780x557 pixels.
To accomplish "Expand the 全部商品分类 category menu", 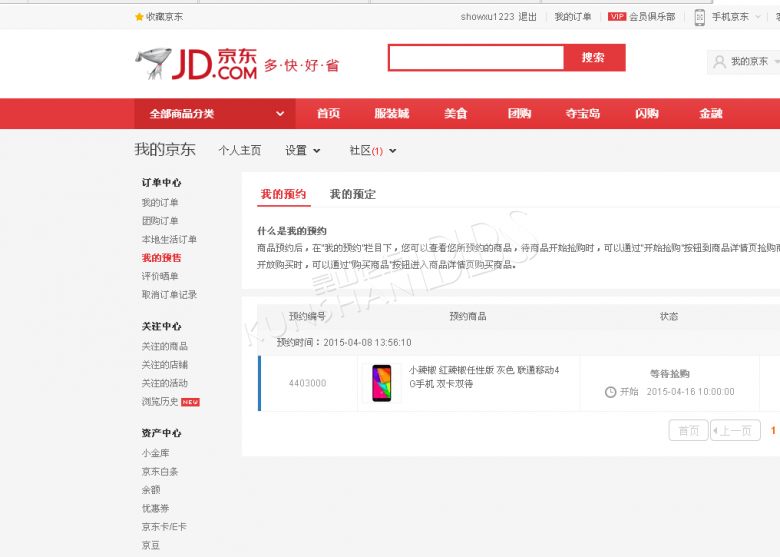I will coord(215,114).
